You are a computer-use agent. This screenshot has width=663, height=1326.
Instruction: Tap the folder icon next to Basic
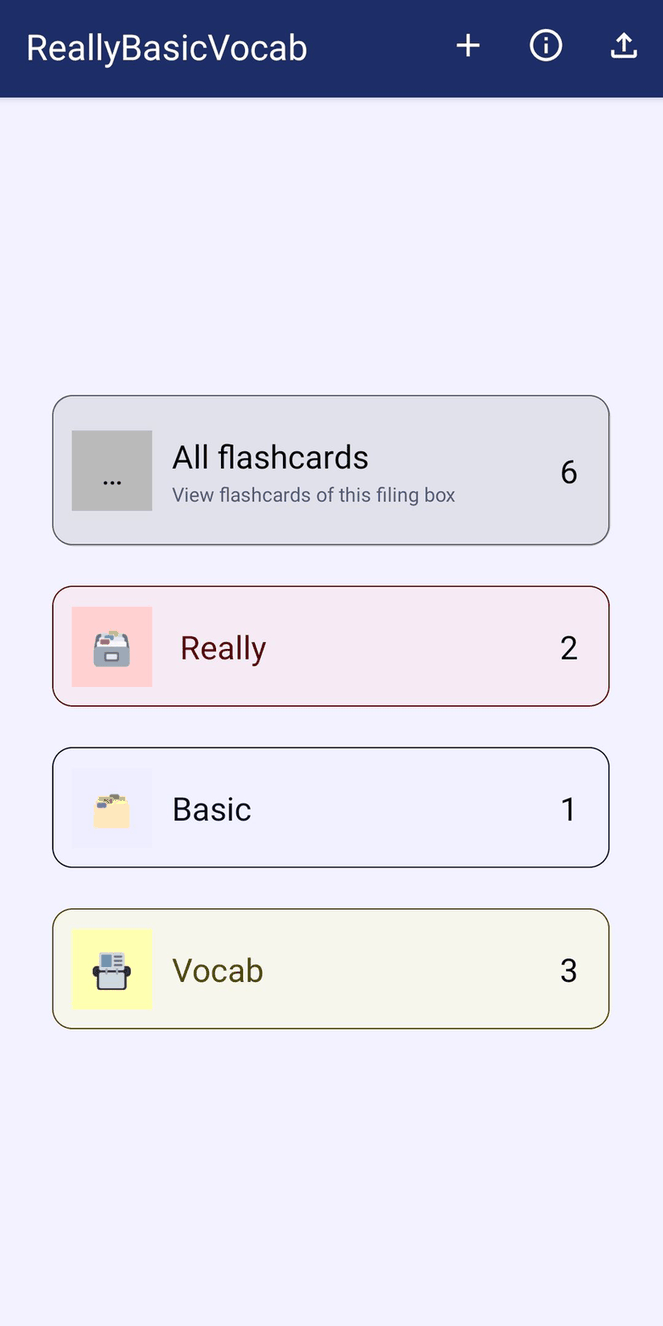(111, 808)
